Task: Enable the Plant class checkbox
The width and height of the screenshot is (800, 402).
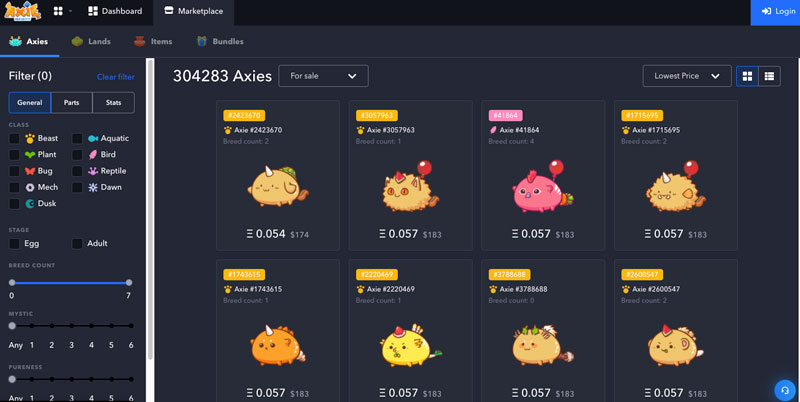Action: coord(14,155)
